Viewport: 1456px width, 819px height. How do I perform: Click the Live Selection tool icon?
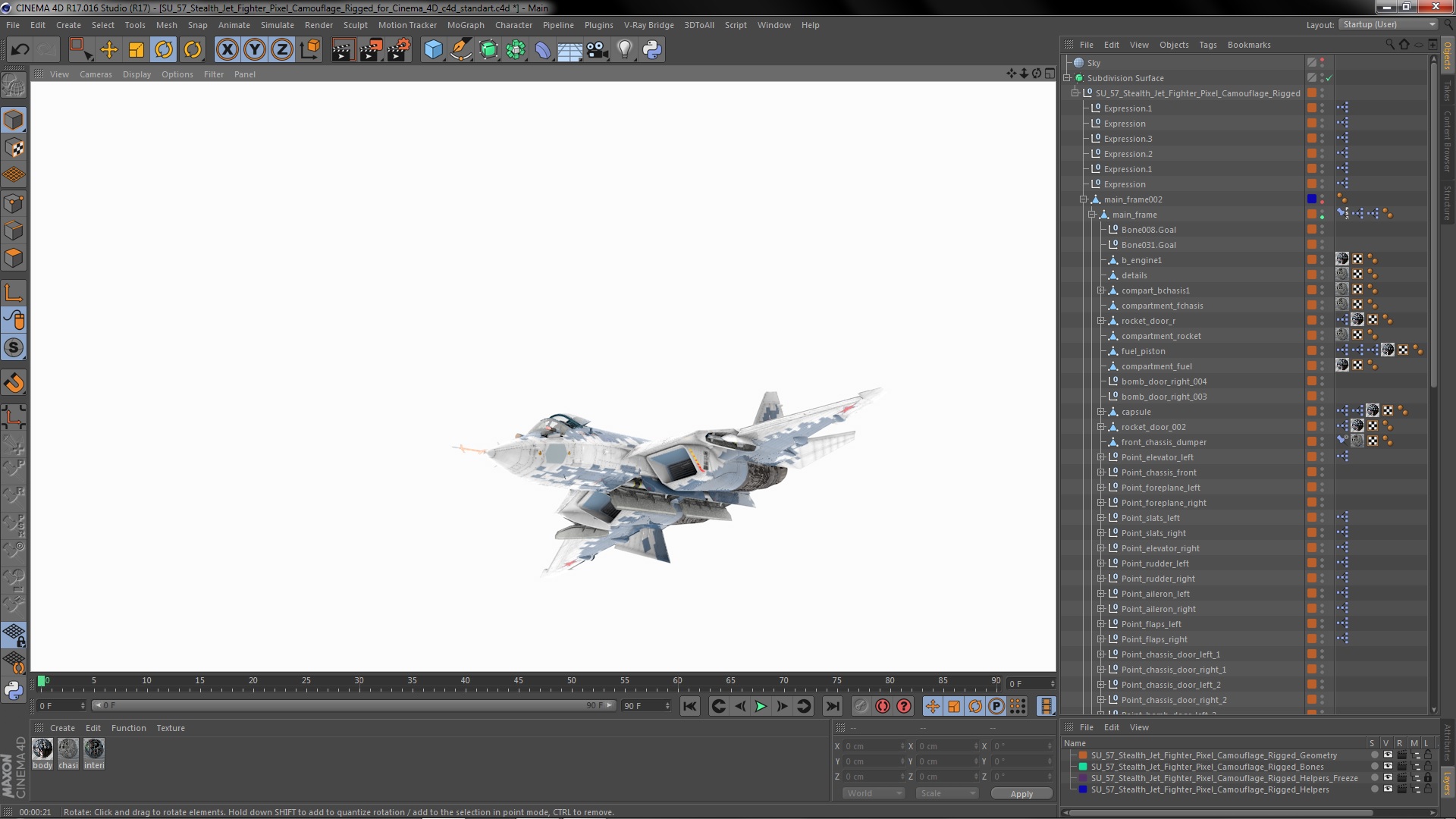(80, 50)
